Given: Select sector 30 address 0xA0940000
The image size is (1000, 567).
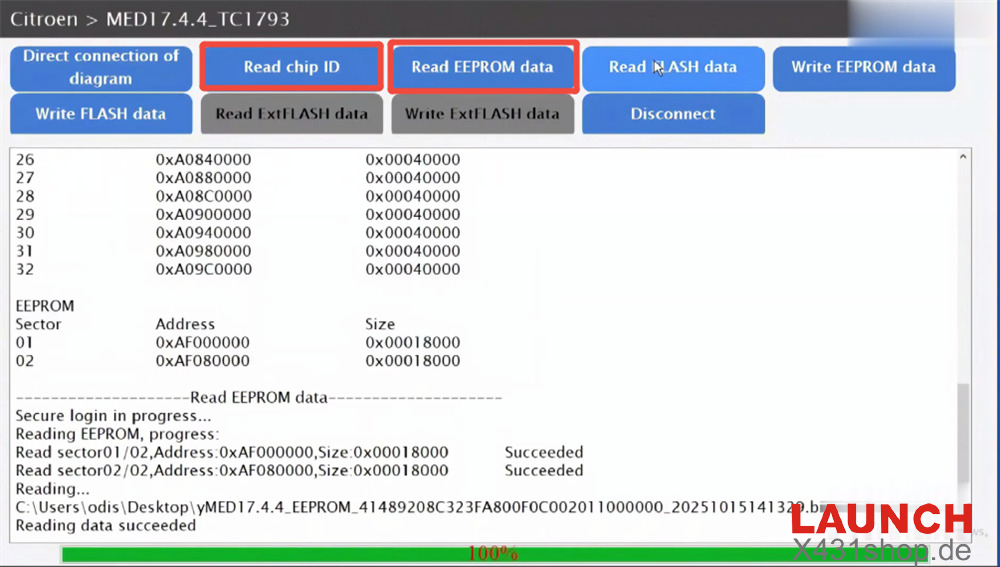Looking at the screenshot, I should (203, 233).
